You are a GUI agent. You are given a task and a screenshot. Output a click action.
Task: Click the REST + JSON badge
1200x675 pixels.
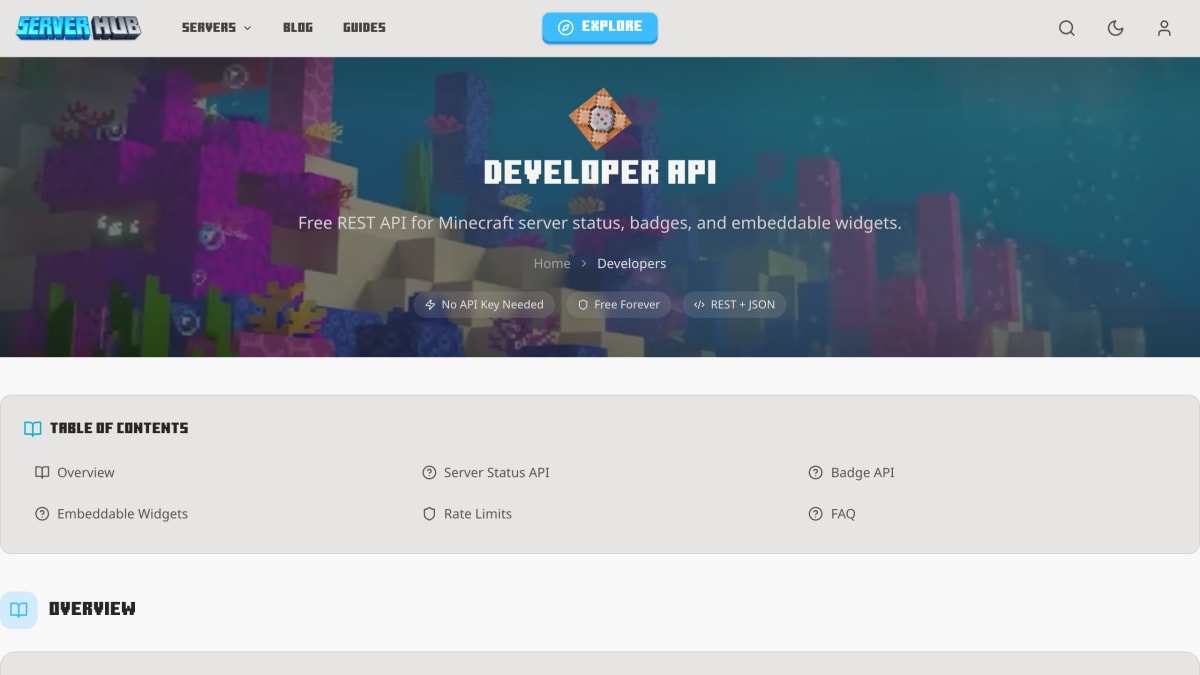point(734,305)
